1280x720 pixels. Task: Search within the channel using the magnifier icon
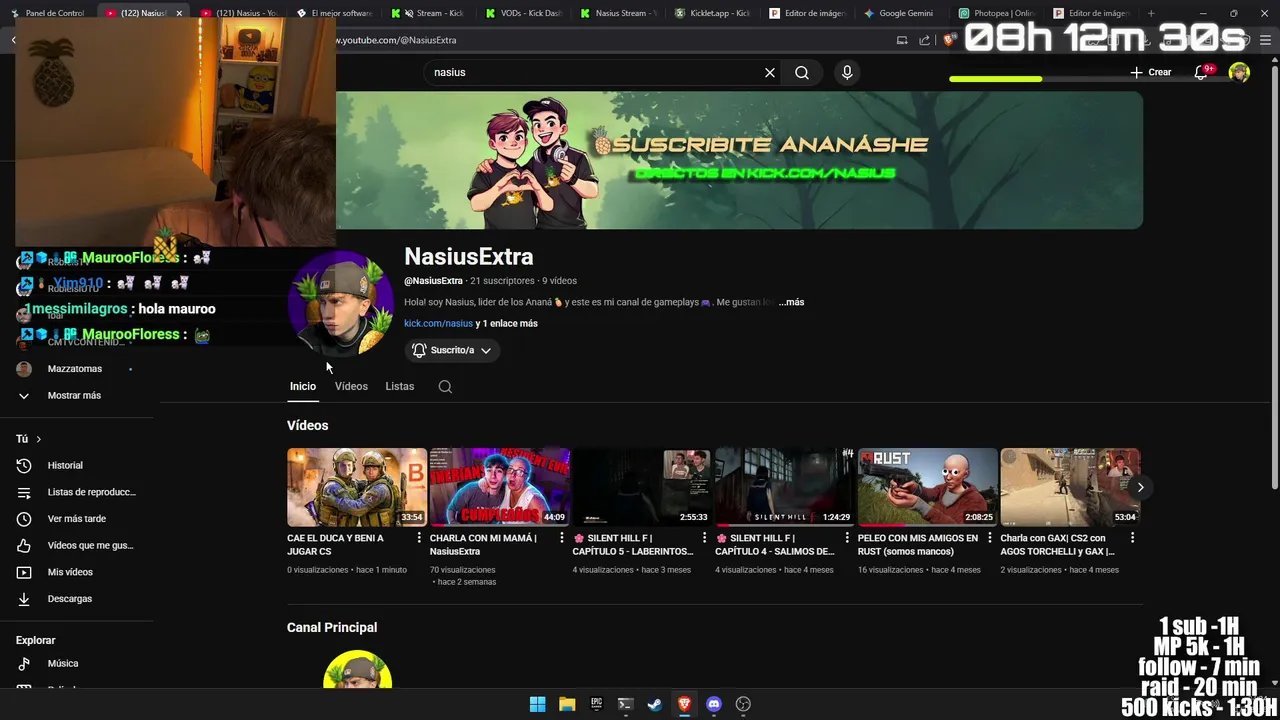pos(445,387)
